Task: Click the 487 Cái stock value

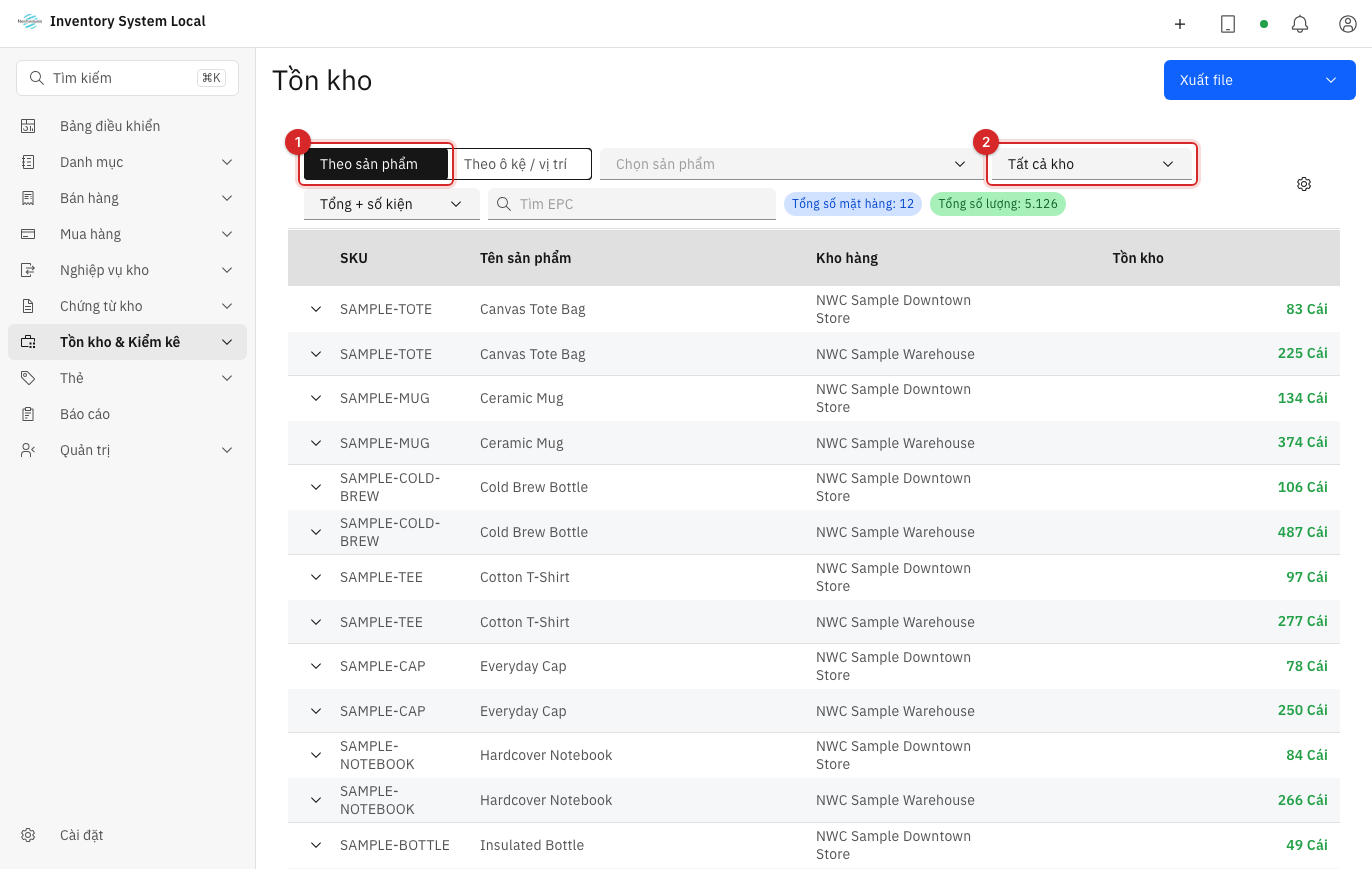Action: (1302, 532)
